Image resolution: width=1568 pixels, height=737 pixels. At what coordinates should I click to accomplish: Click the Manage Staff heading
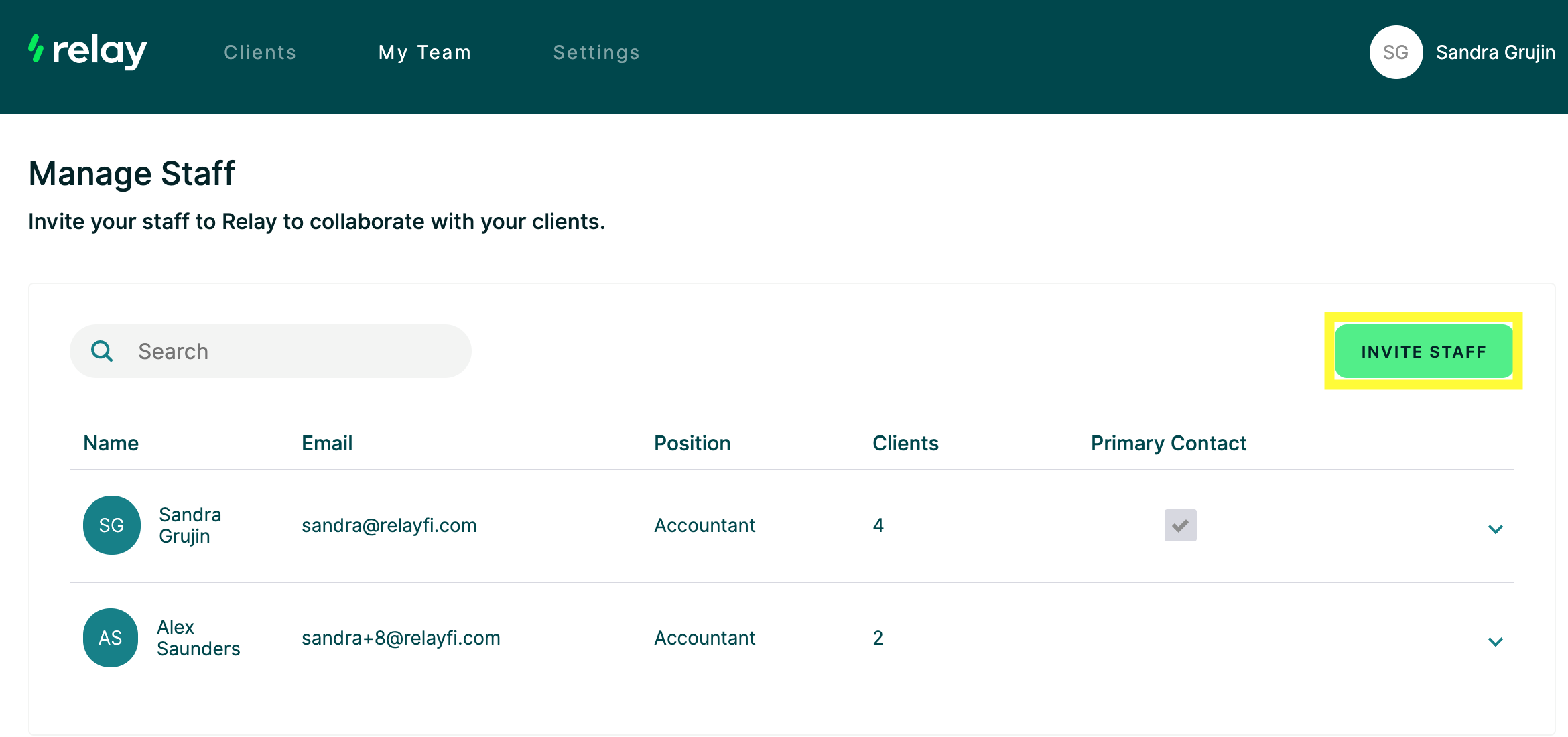(132, 174)
